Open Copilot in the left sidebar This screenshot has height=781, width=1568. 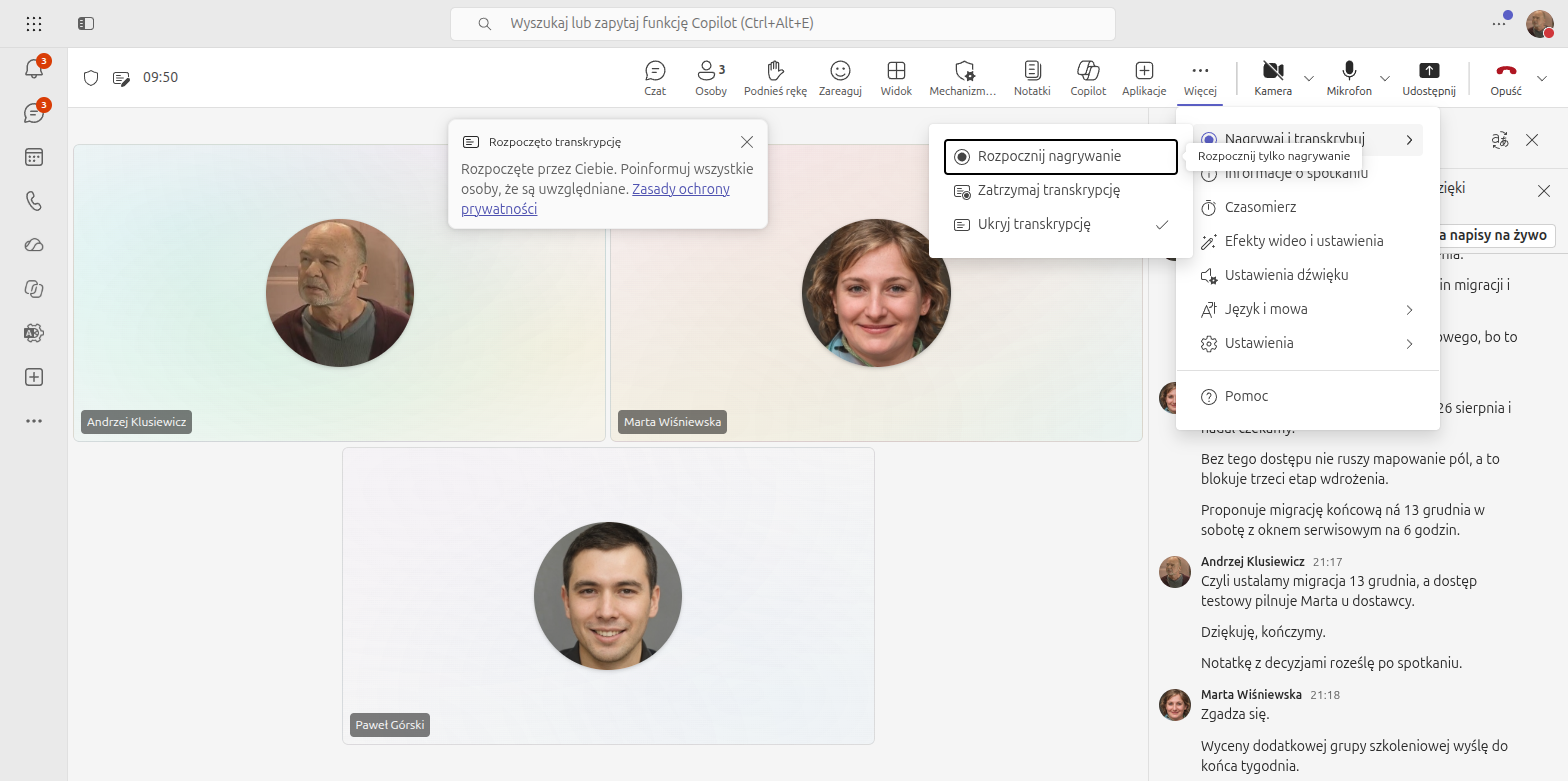tap(34, 289)
